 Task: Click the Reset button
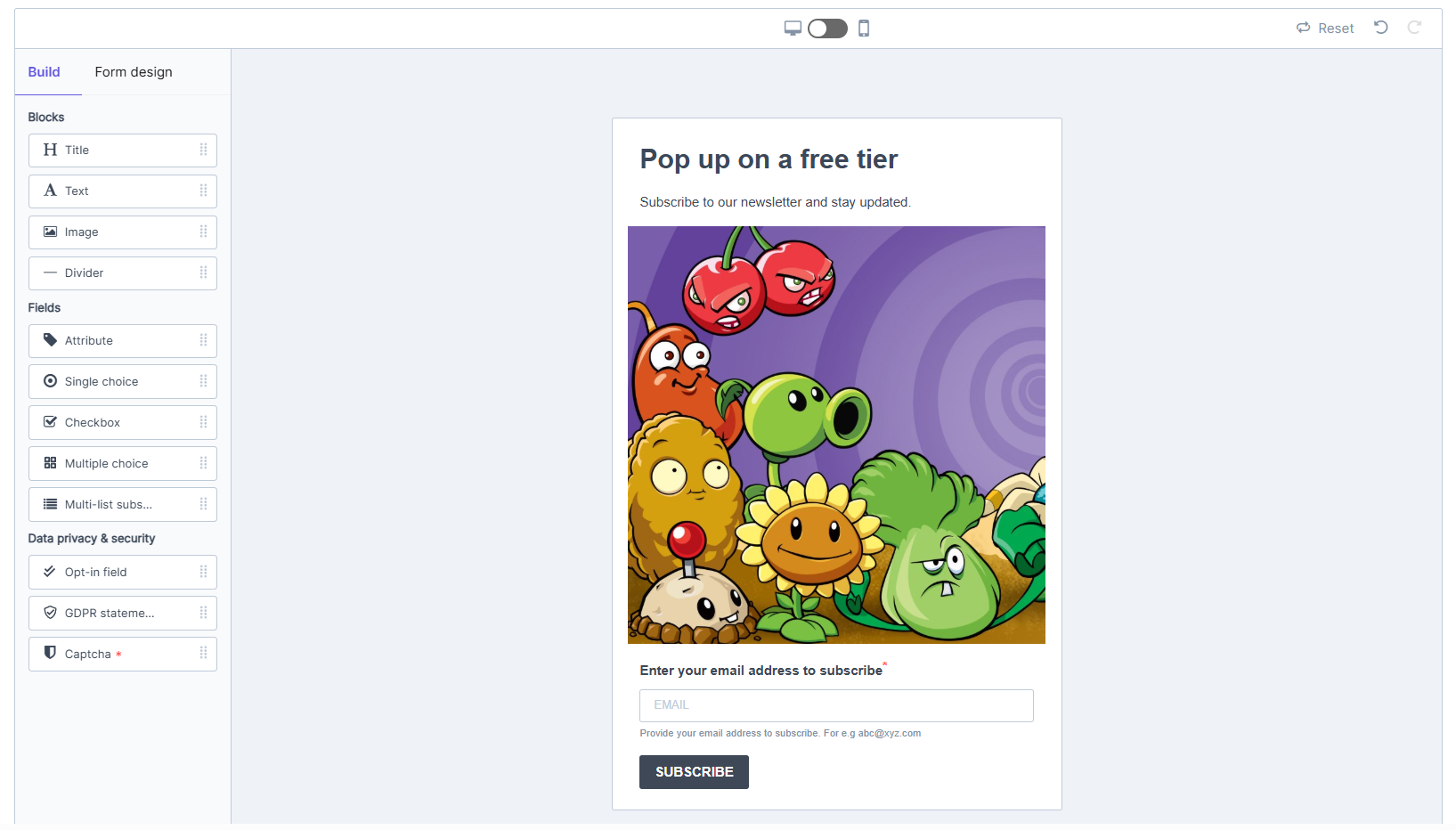click(1325, 28)
